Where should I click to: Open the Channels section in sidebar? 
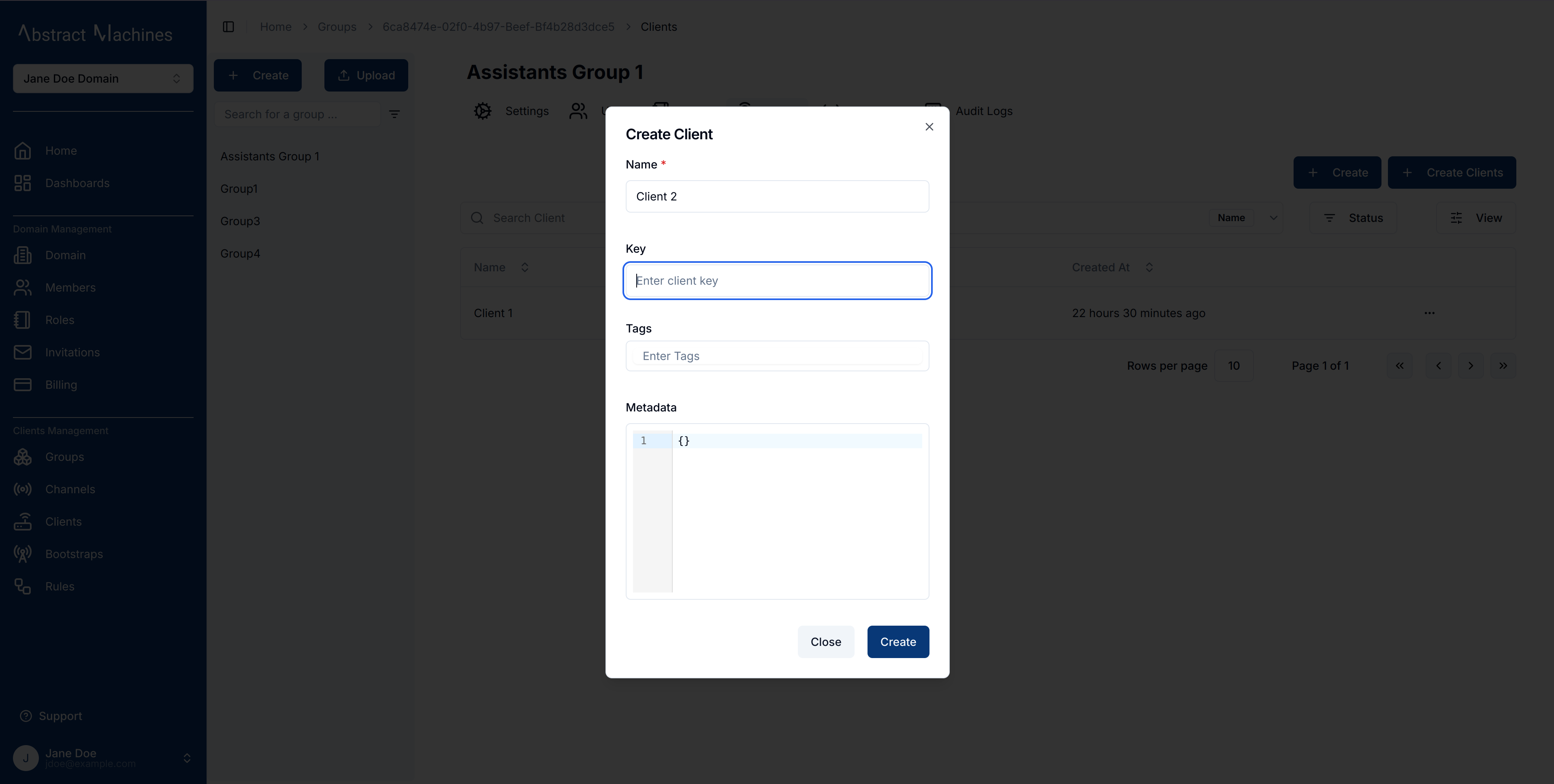70,489
